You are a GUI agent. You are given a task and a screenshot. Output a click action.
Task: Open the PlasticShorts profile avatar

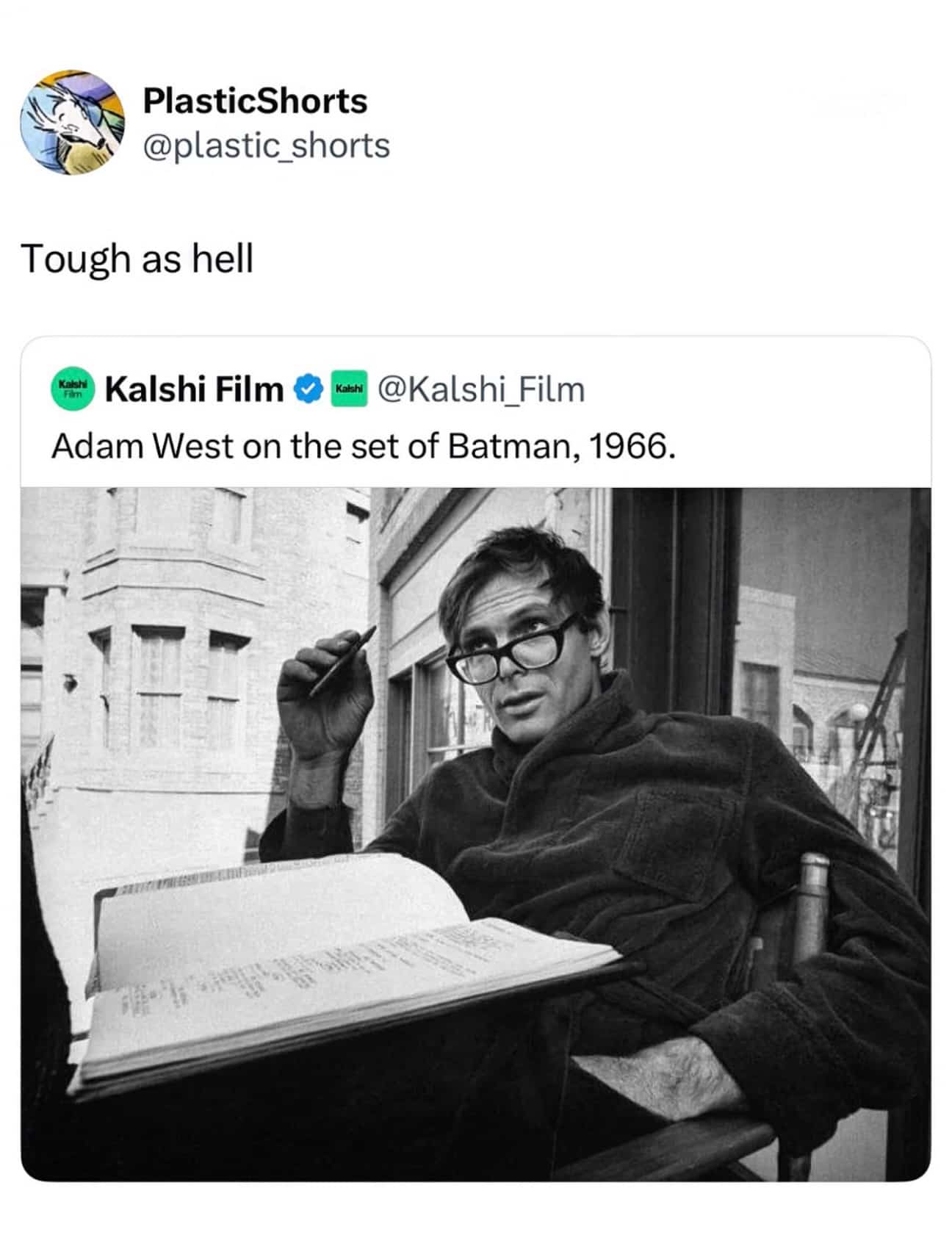[72, 123]
